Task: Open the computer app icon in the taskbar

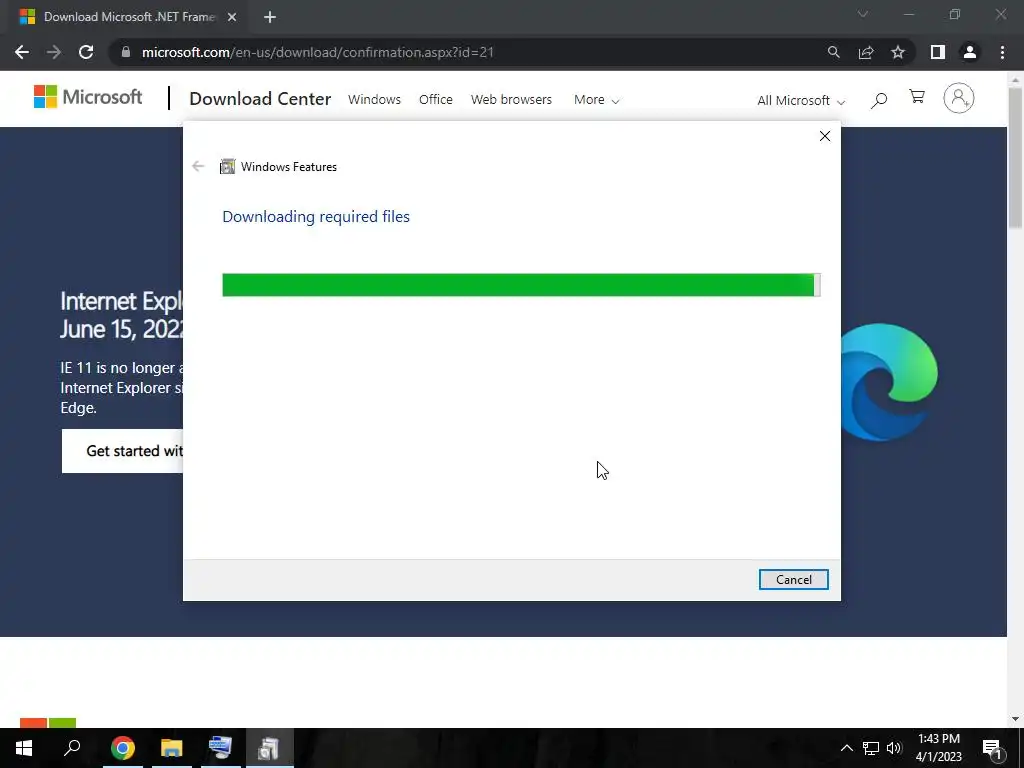Action: (x=220, y=748)
